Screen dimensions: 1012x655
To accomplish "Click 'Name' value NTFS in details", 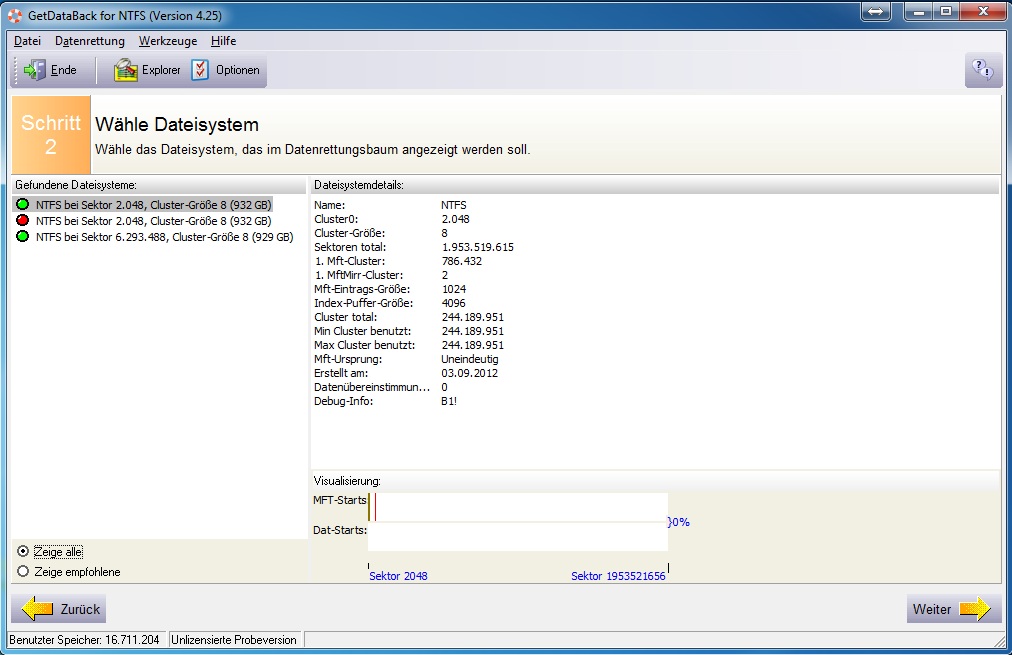I will pos(454,205).
